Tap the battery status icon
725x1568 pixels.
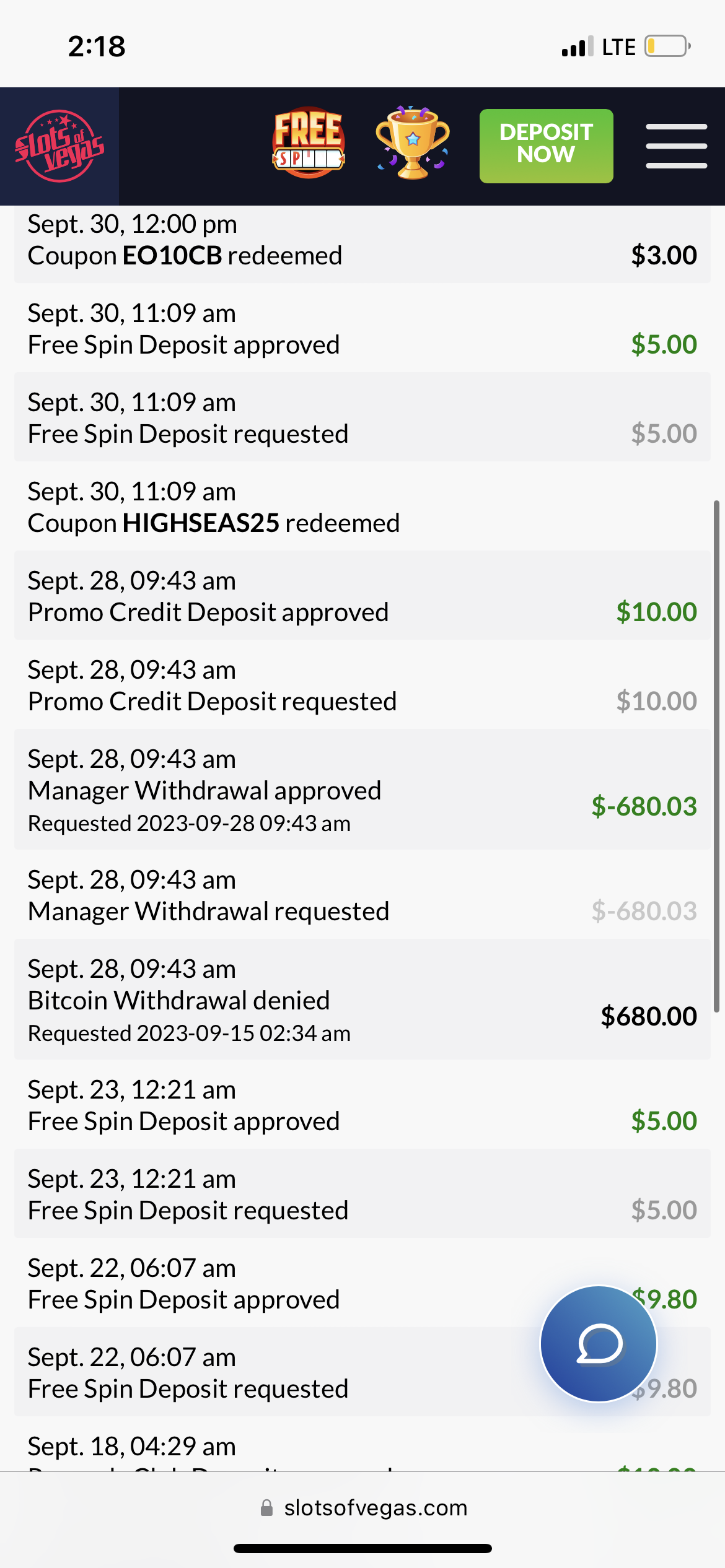[667, 46]
